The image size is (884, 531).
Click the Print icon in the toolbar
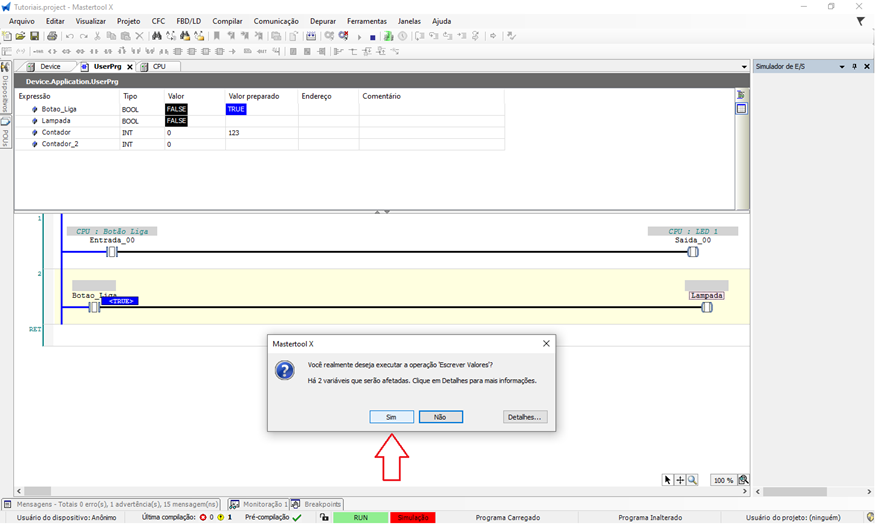click(52, 36)
